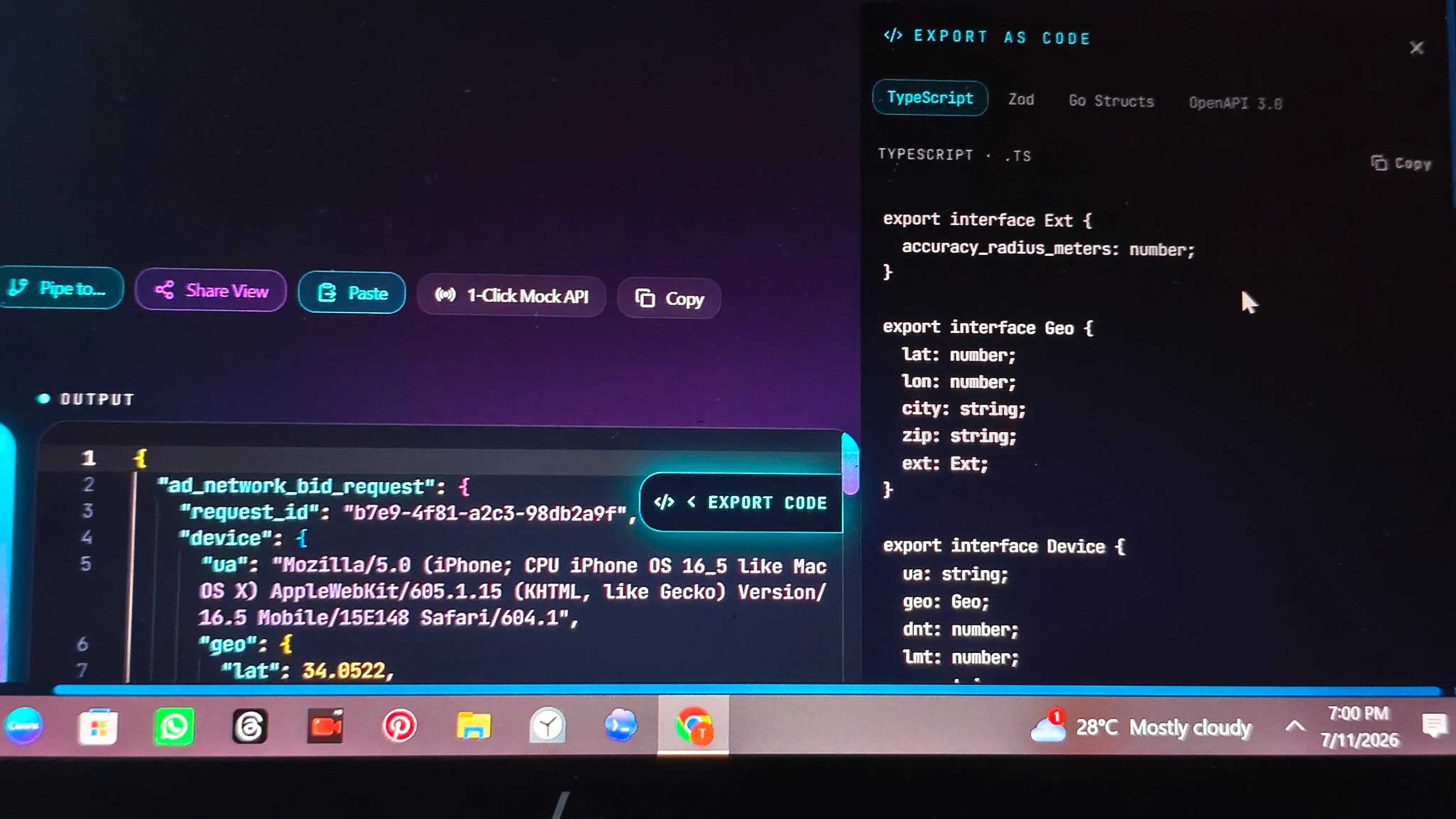Copy TypeScript code in export panel
Screen dimensions: 1456x819
click(1401, 164)
